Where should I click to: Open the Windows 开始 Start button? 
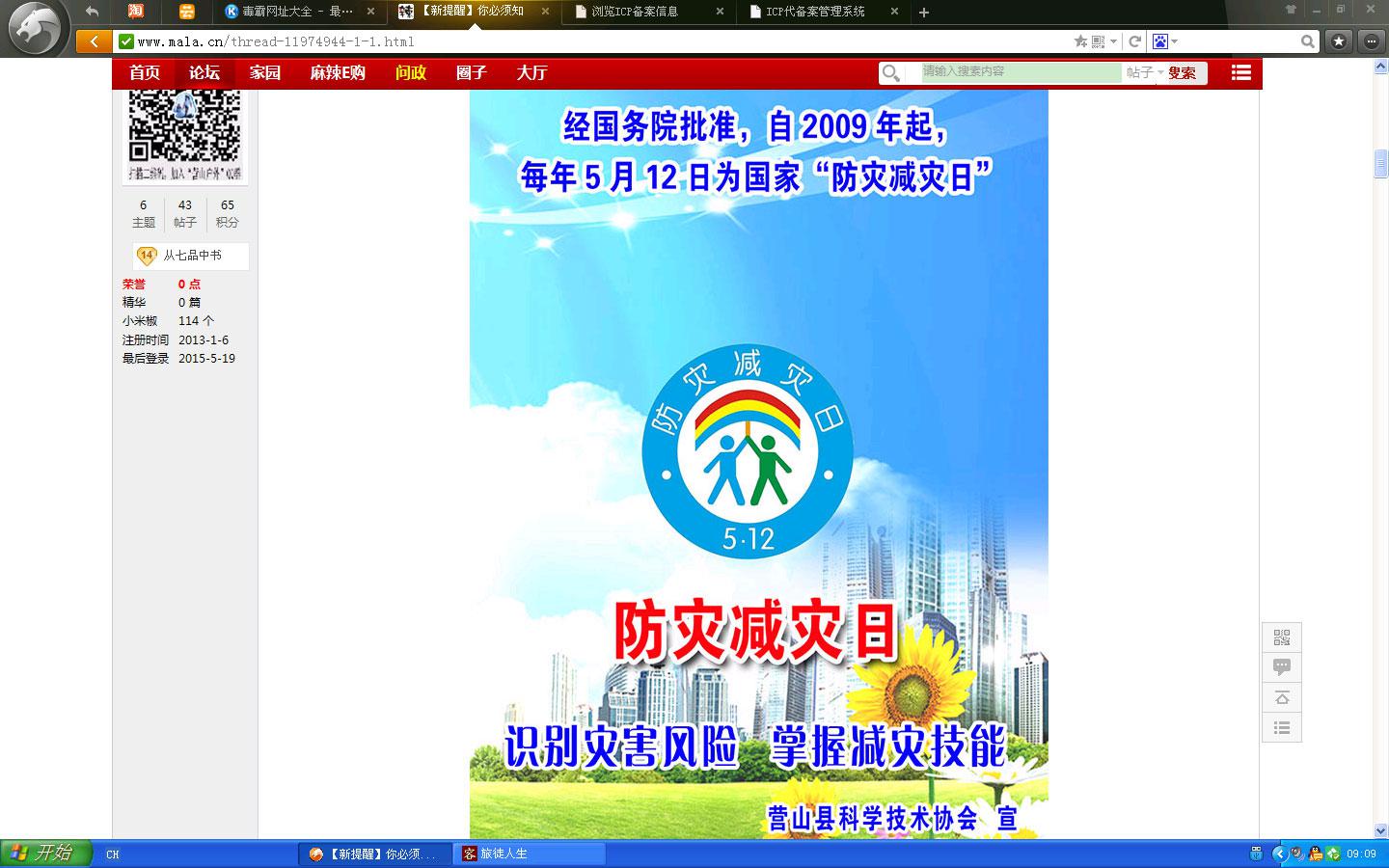(x=45, y=854)
